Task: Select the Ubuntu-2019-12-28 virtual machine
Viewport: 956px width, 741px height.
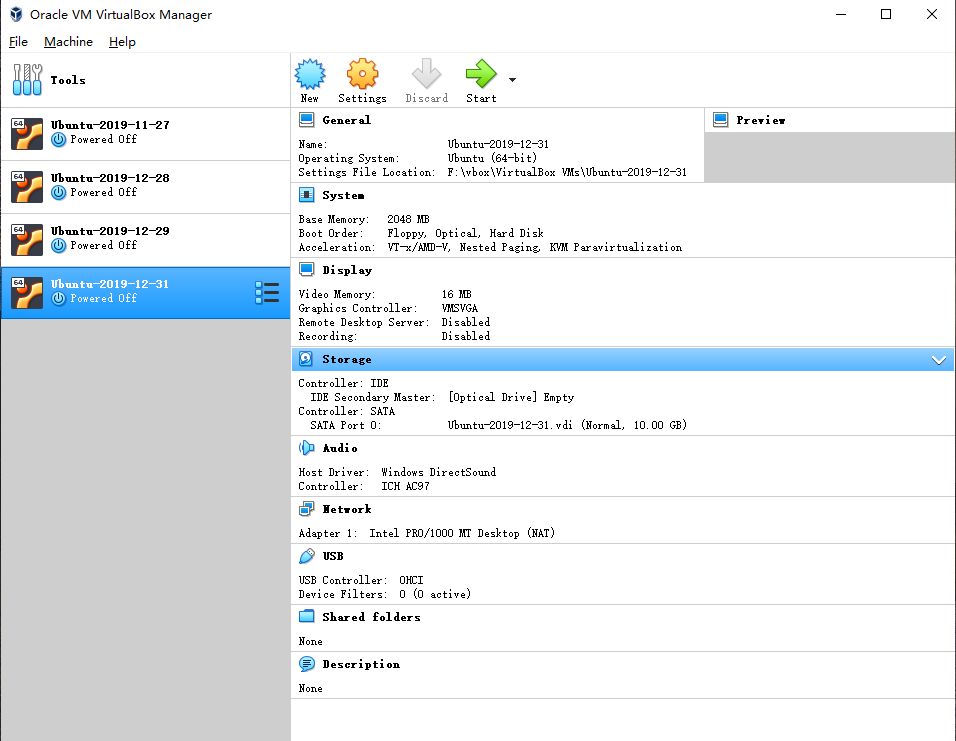Action: (x=145, y=187)
